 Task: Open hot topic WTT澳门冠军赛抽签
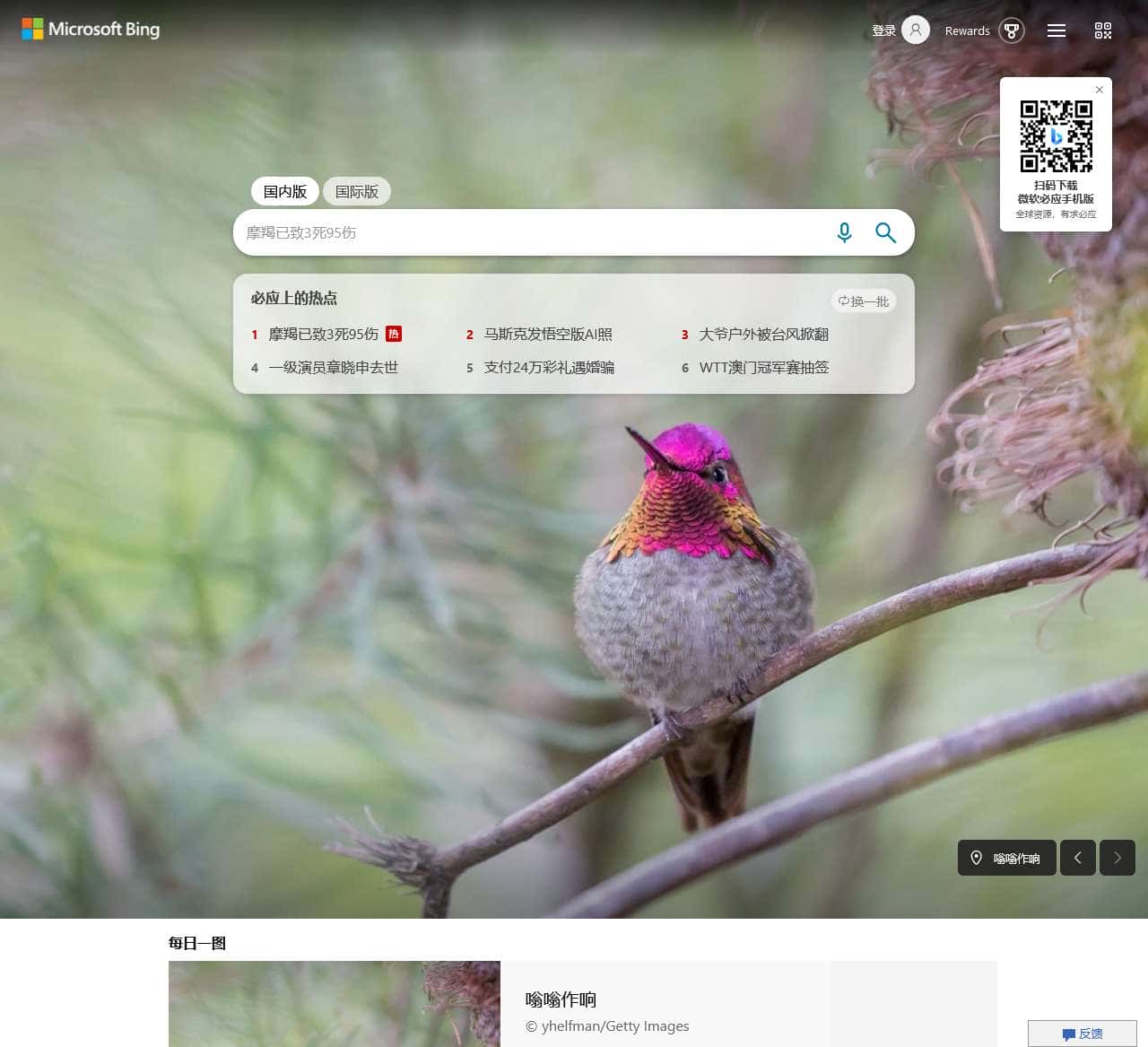(764, 367)
